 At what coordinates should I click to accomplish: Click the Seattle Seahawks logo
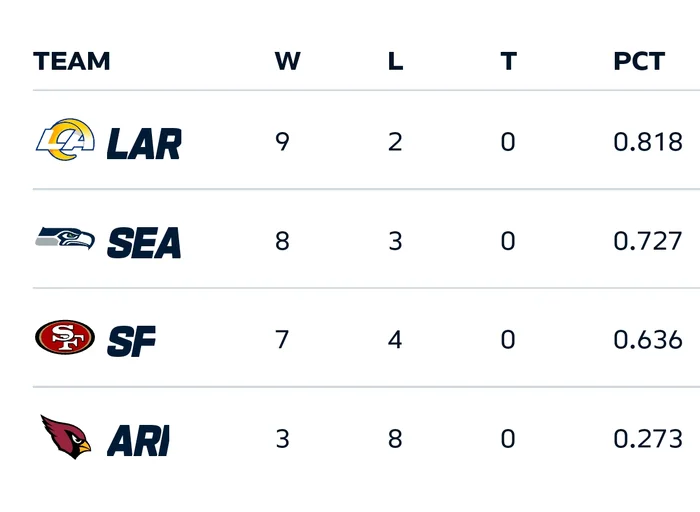(65, 239)
